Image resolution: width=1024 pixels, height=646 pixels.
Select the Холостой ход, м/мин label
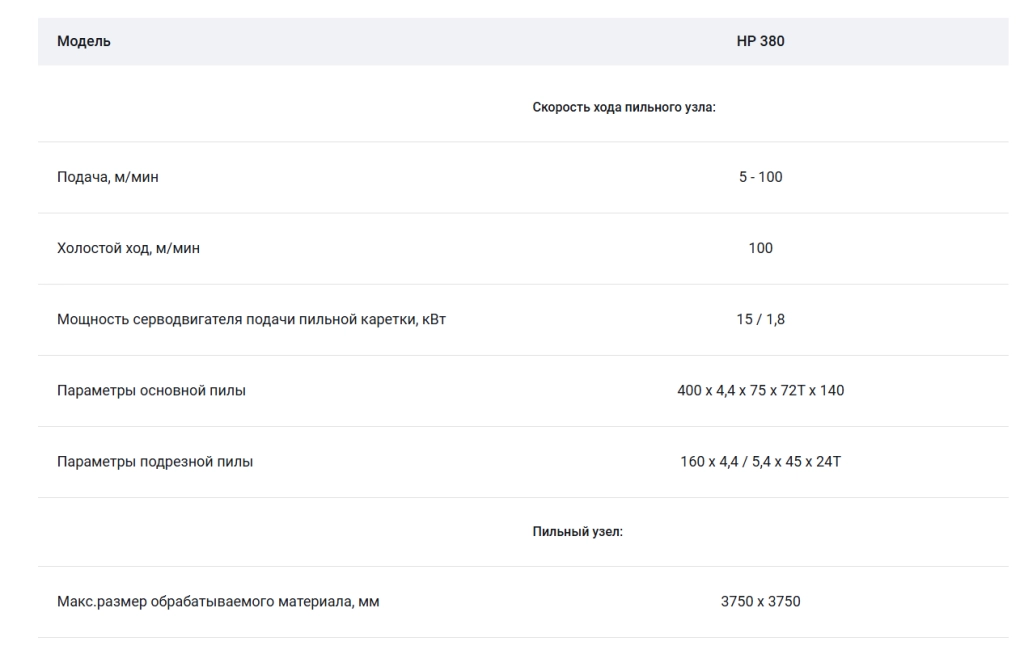[x=129, y=248]
